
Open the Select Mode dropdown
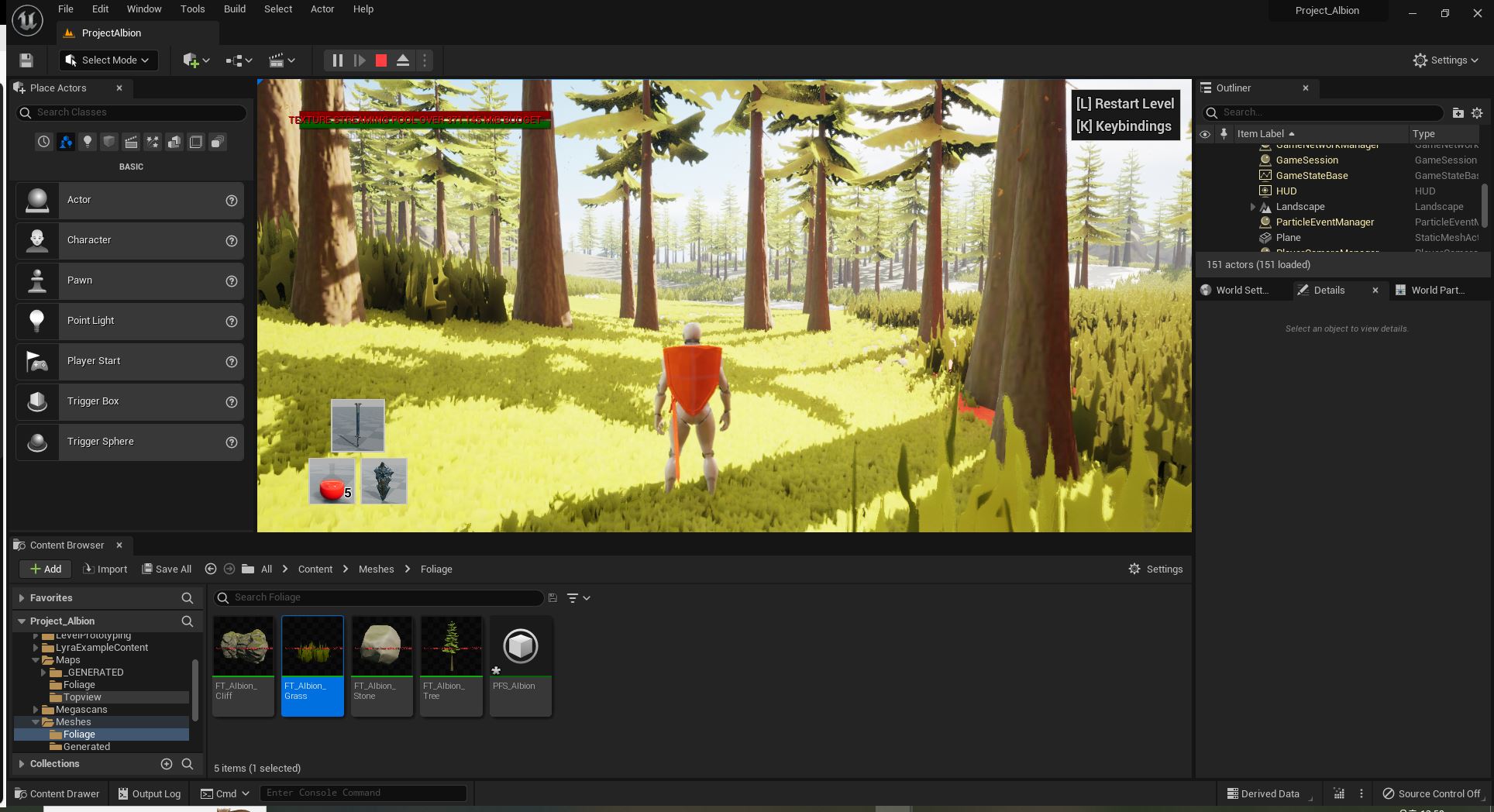click(108, 60)
